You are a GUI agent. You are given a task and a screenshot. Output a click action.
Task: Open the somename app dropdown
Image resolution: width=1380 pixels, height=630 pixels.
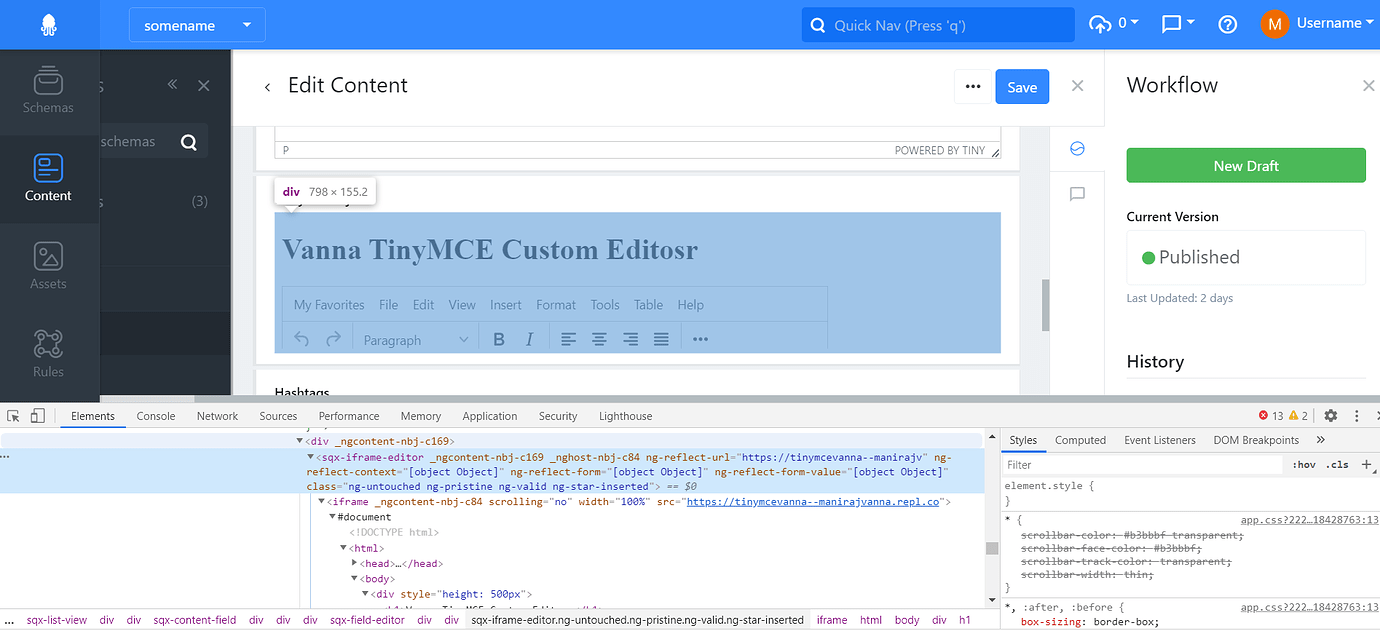197,25
